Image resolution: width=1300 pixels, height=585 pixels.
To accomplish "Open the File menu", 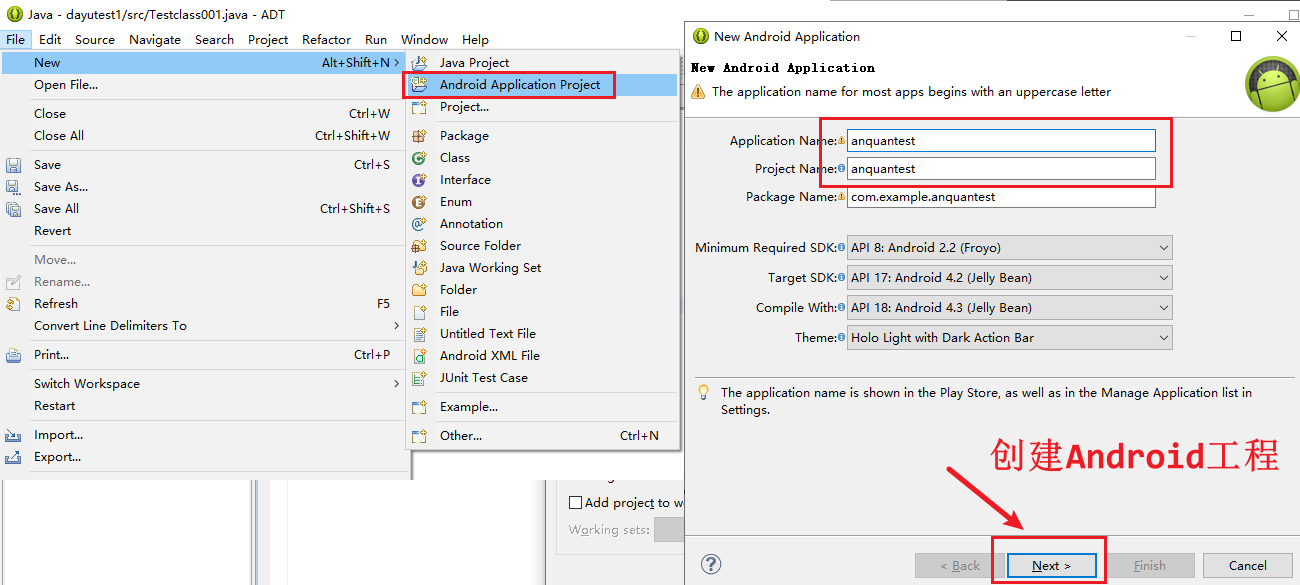I will tap(16, 40).
